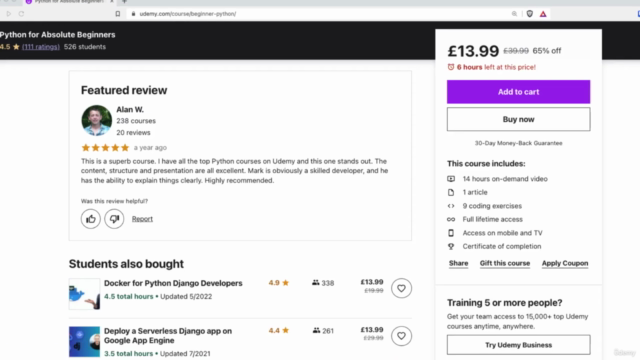The width and height of the screenshot is (640, 360).
Task: Click '3.5 total hours' on Serverless course
Action: point(129,353)
